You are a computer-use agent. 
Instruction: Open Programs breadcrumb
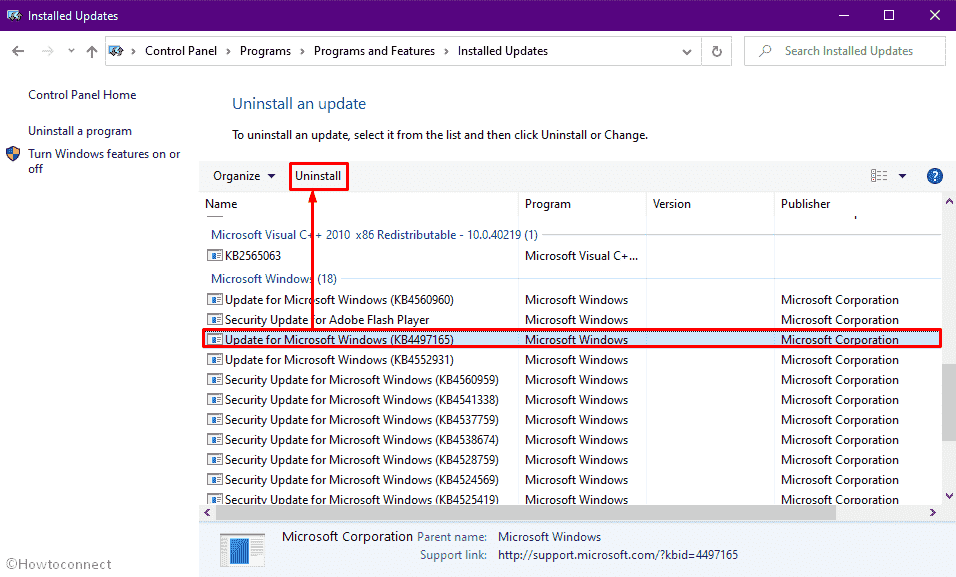(265, 51)
